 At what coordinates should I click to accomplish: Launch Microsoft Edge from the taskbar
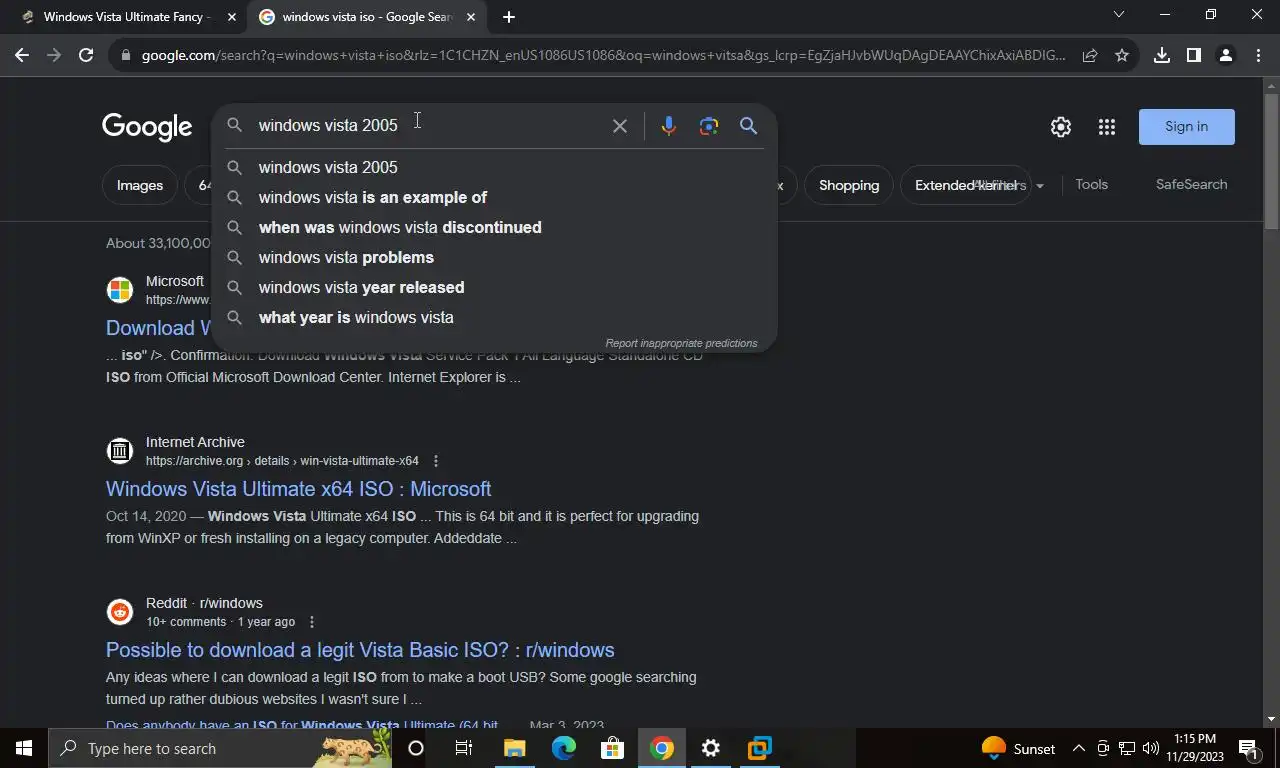(564, 748)
